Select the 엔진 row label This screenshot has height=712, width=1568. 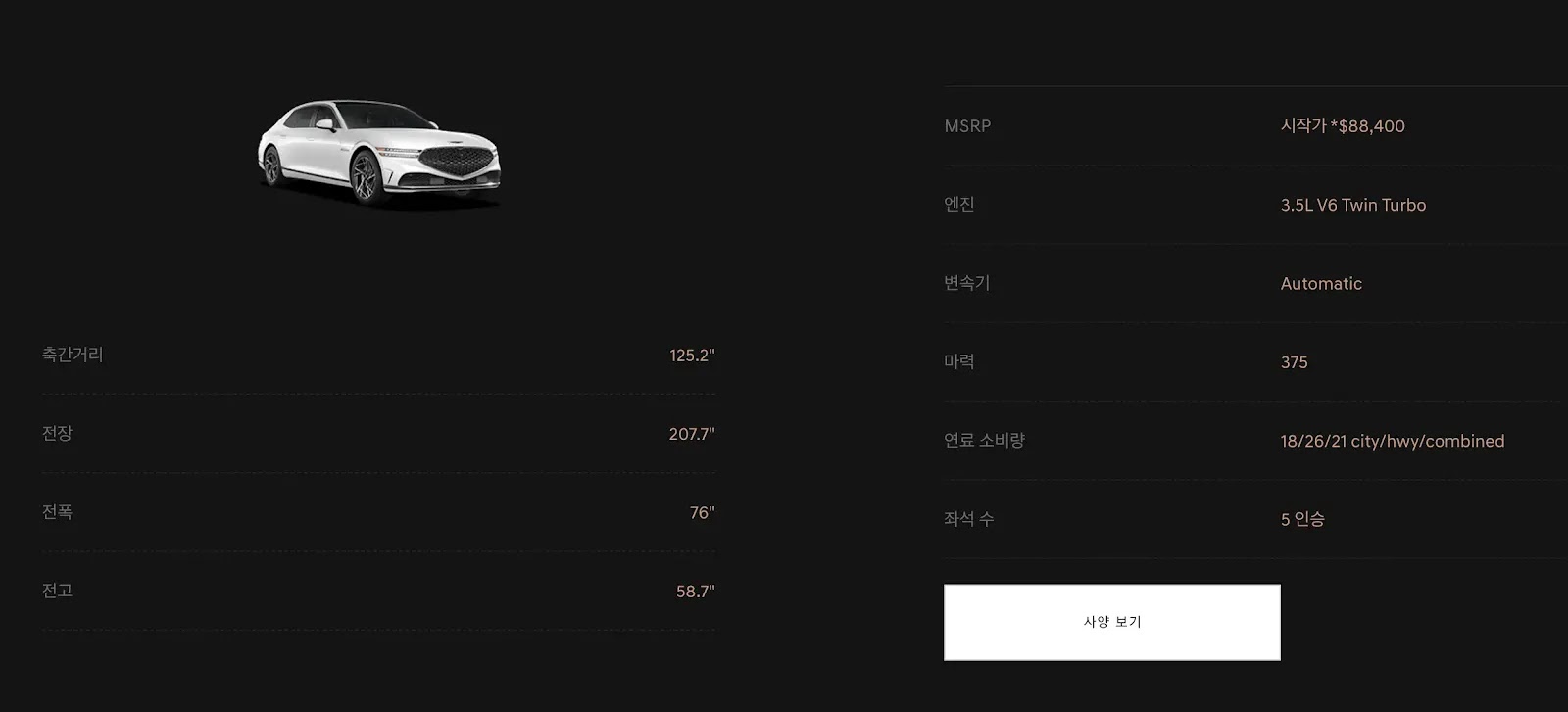coord(958,204)
